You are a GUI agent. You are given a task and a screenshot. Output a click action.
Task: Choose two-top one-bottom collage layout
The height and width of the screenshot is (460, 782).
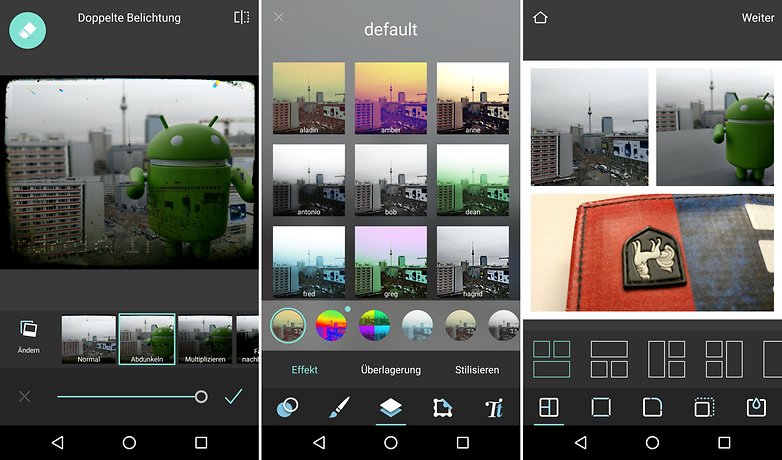tap(551, 359)
